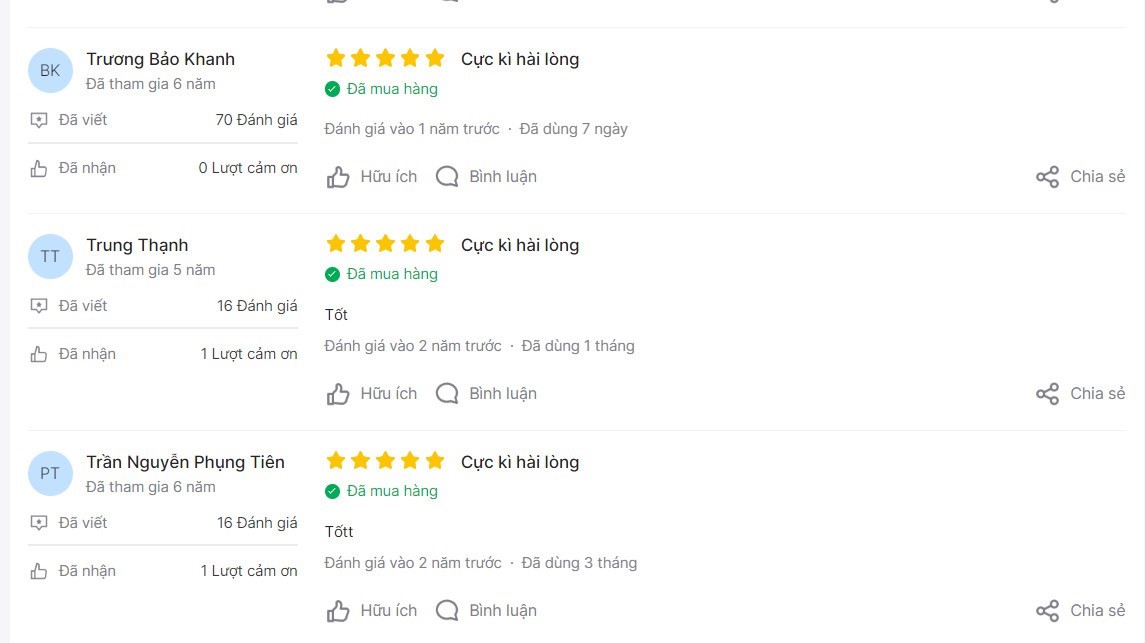Screen dimensions: 1145x643
Task: Open reviewer name Trần Nguyễn Phụng Tiên
Action: pos(185,462)
